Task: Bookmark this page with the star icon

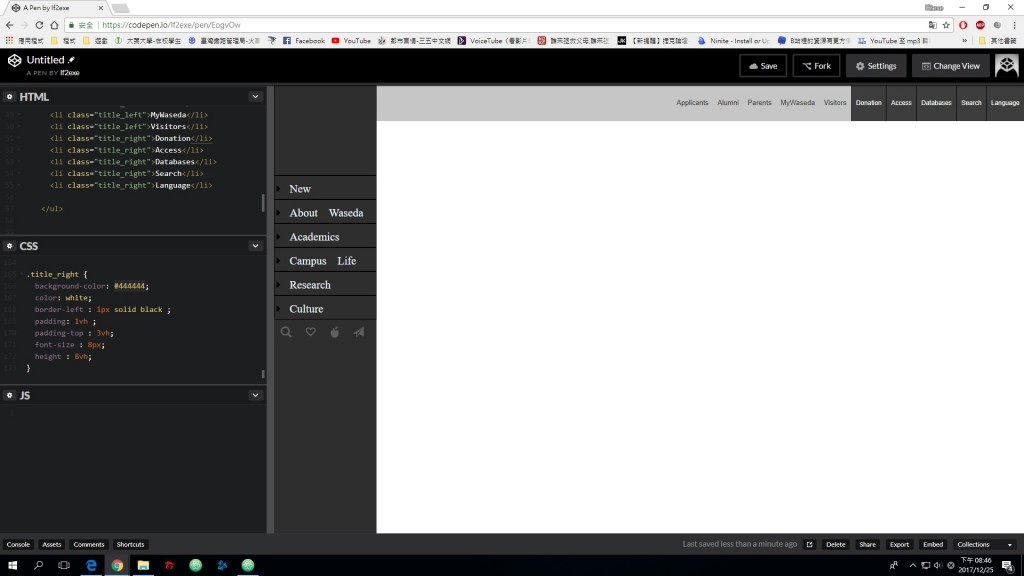Action: (x=946, y=25)
